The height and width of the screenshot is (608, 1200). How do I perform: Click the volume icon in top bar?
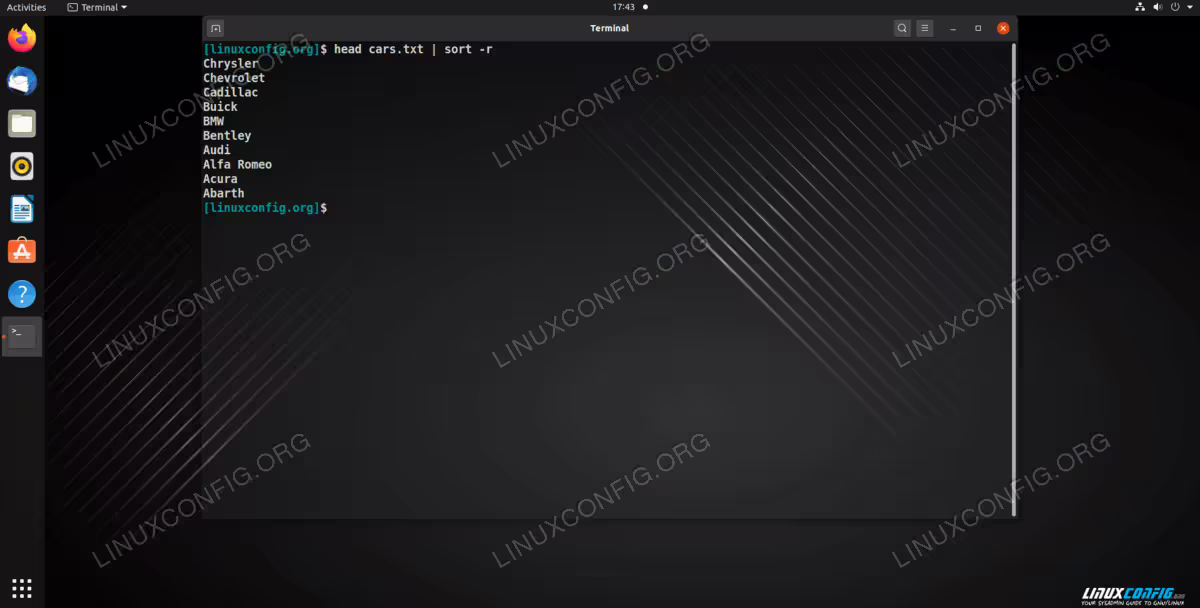point(1159,7)
